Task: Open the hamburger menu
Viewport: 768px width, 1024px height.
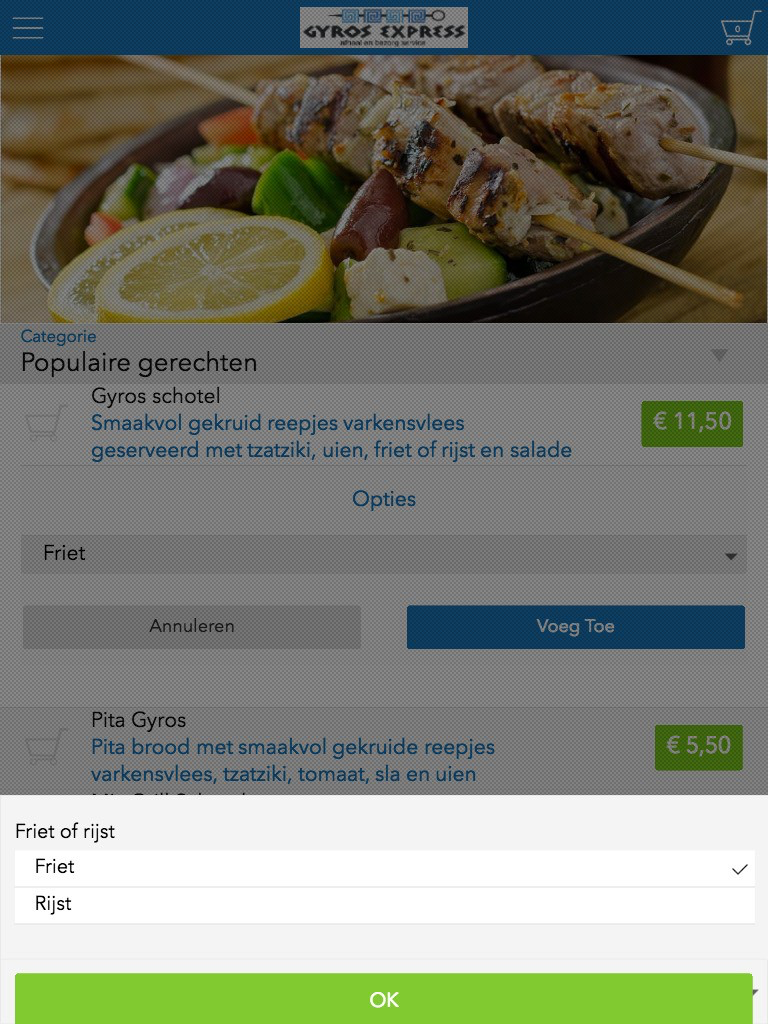Action: click(28, 27)
